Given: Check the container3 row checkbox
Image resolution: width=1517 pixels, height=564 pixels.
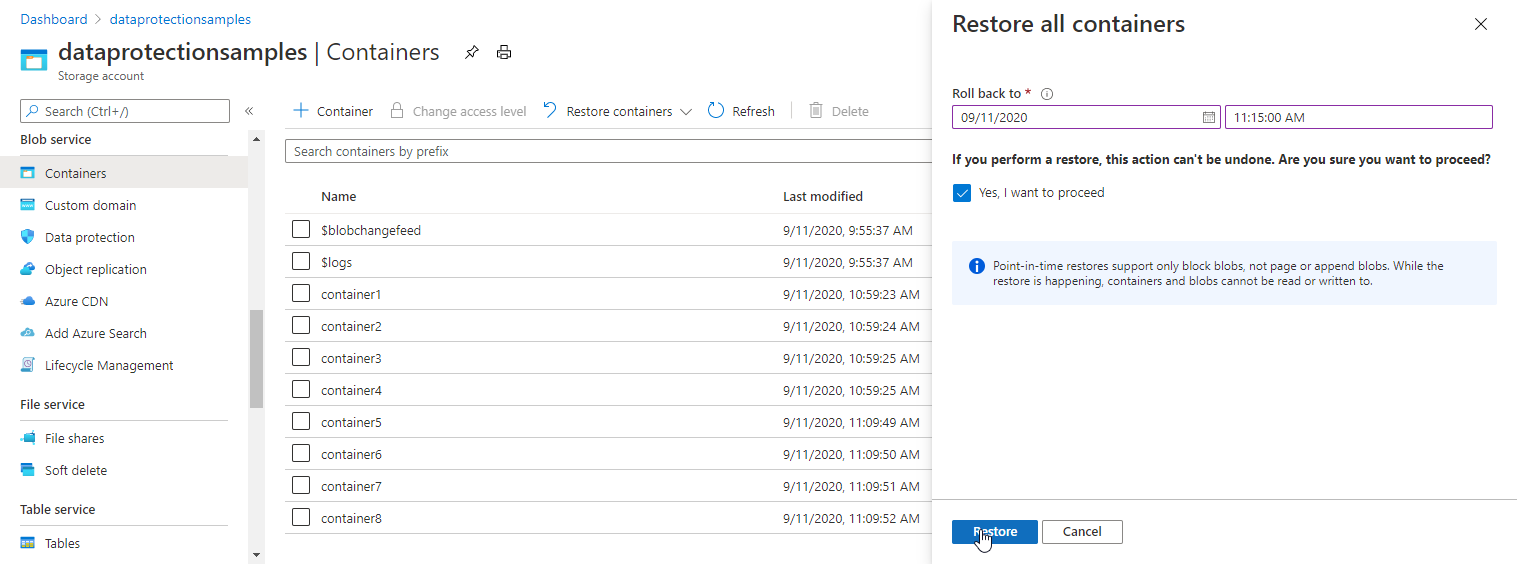Looking at the screenshot, I should 301,358.
